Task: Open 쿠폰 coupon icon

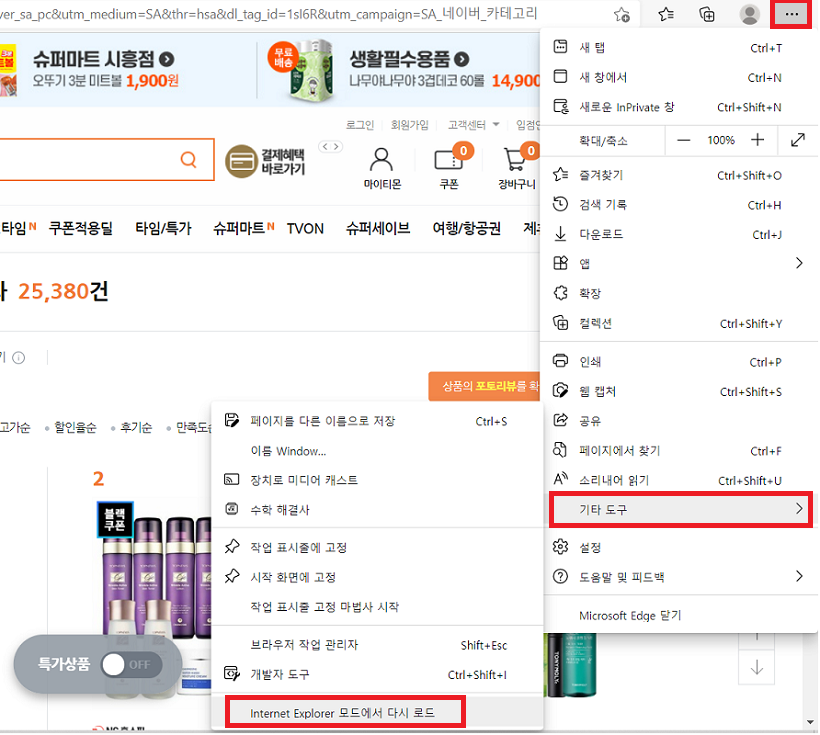Action: [450, 167]
